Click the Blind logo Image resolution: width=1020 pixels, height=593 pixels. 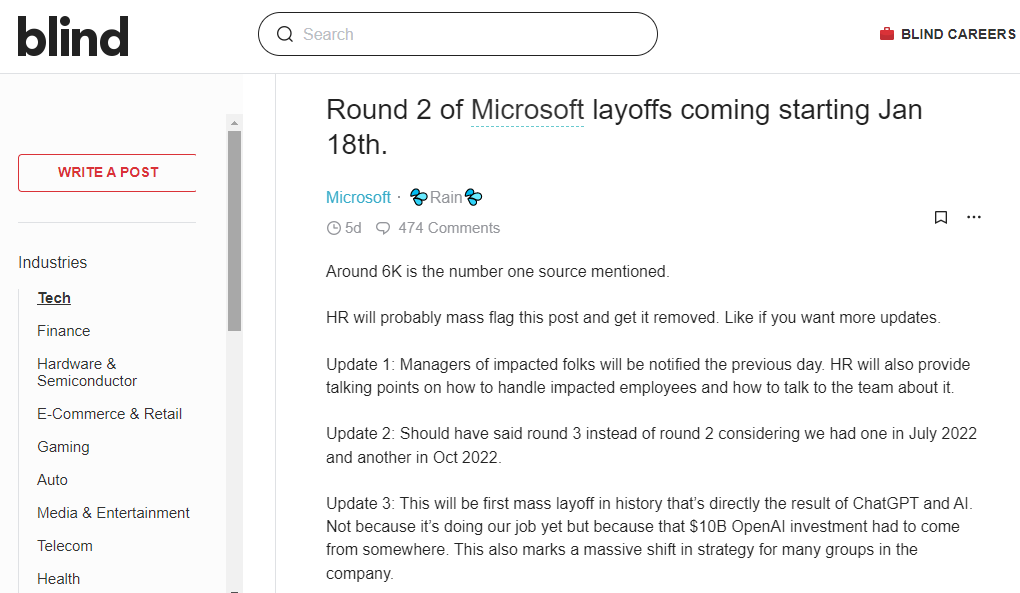[x=73, y=35]
